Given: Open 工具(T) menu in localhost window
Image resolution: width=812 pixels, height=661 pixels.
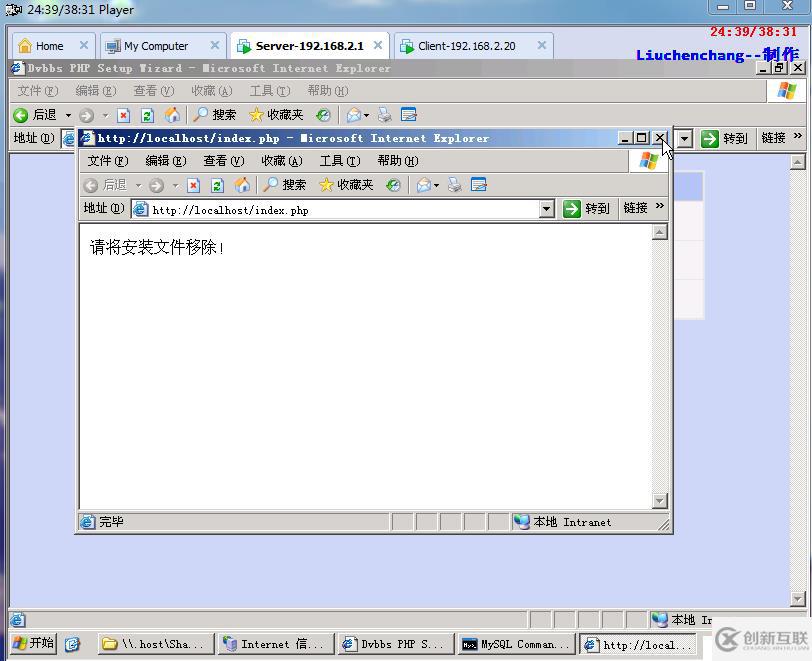Looking at the screenshot, I should pos(340,161).
